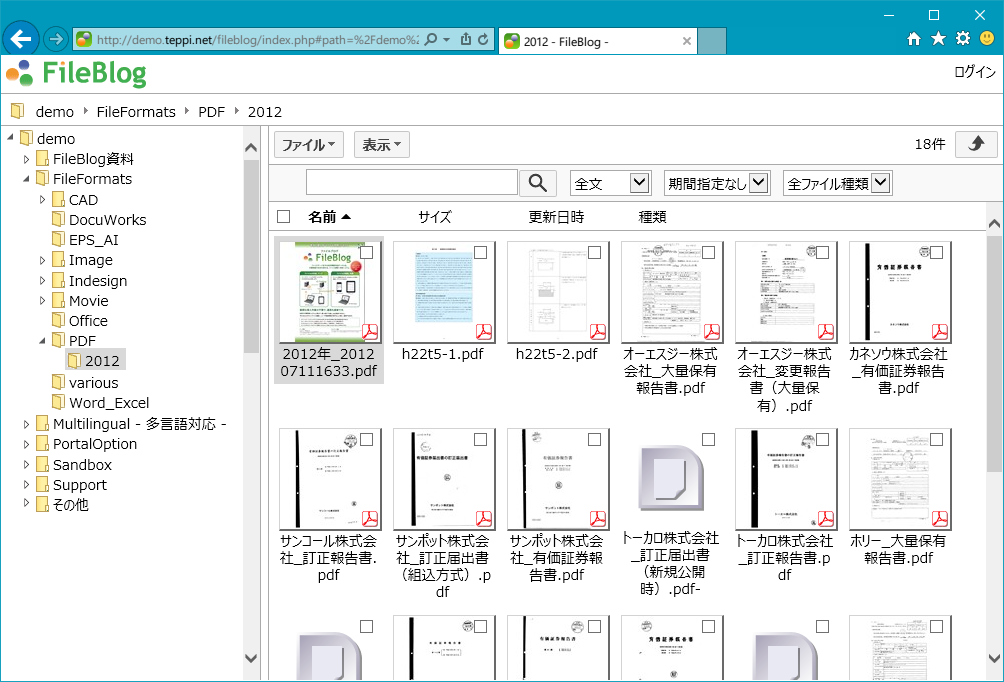Sort files by 更新日時 column
The width and height of the screenshot is (1004, 682).
(556, 217)
